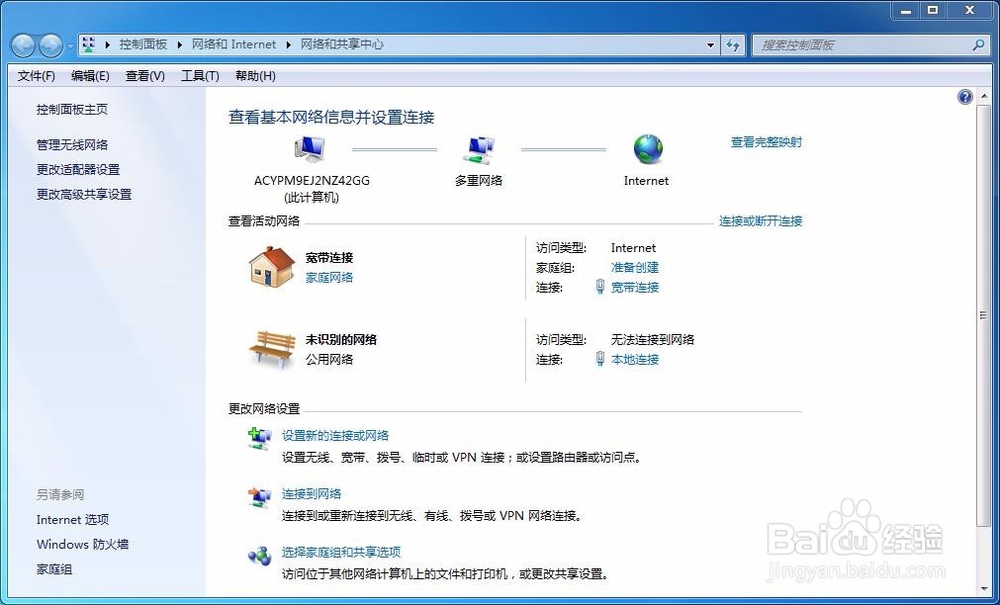打开工具菜单
The image size is (1000, 605).
pyautogui.click(x=199, y=75)
